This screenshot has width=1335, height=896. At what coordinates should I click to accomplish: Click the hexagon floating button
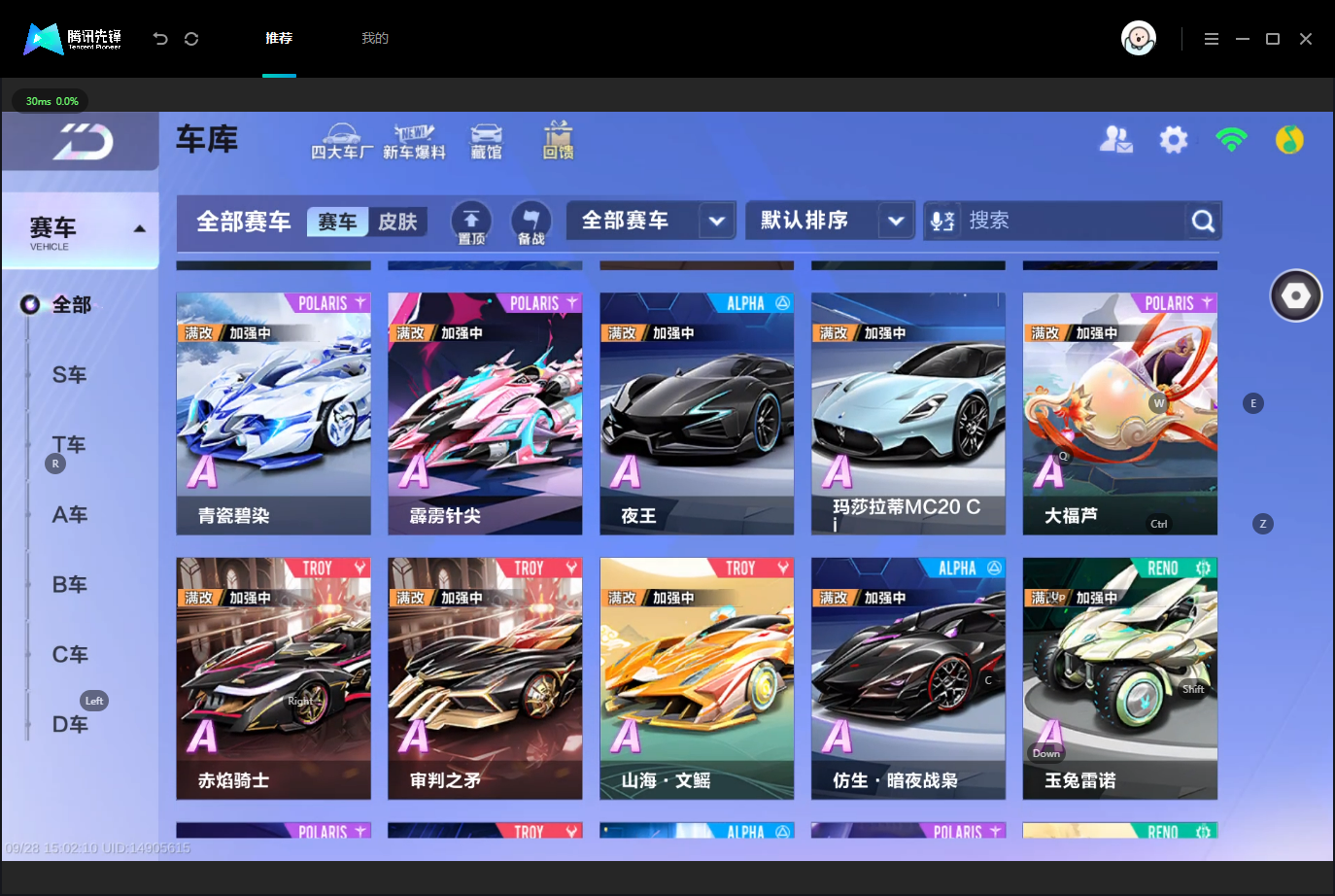point(1296,295)
